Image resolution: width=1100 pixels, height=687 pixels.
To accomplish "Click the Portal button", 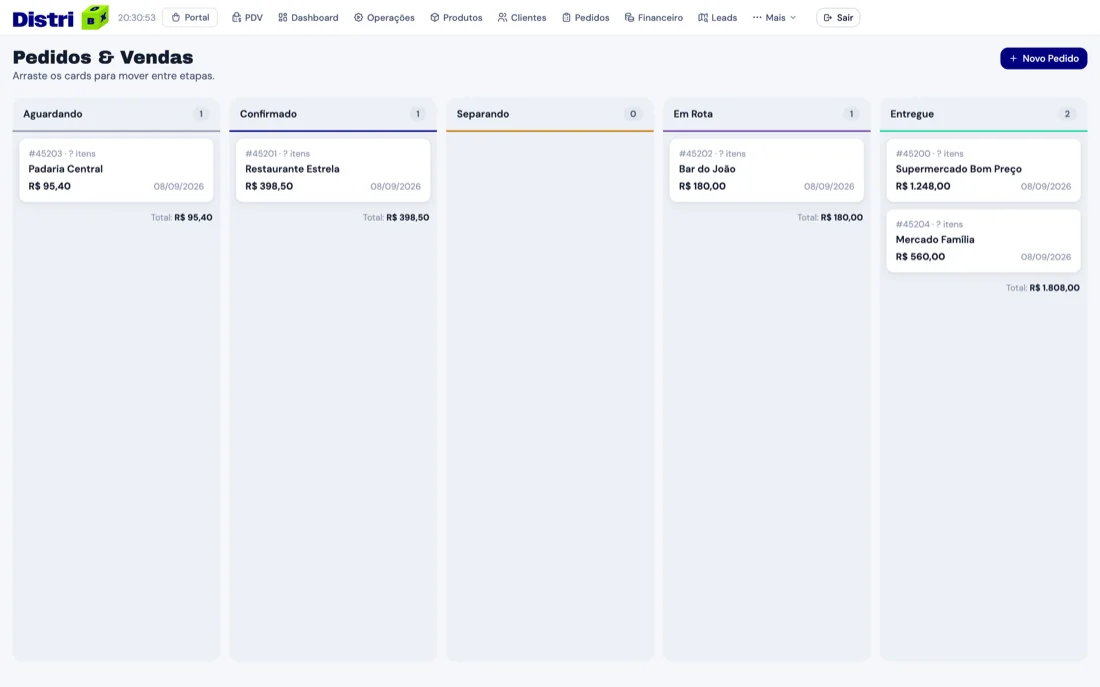I will (x=190, y=18).
